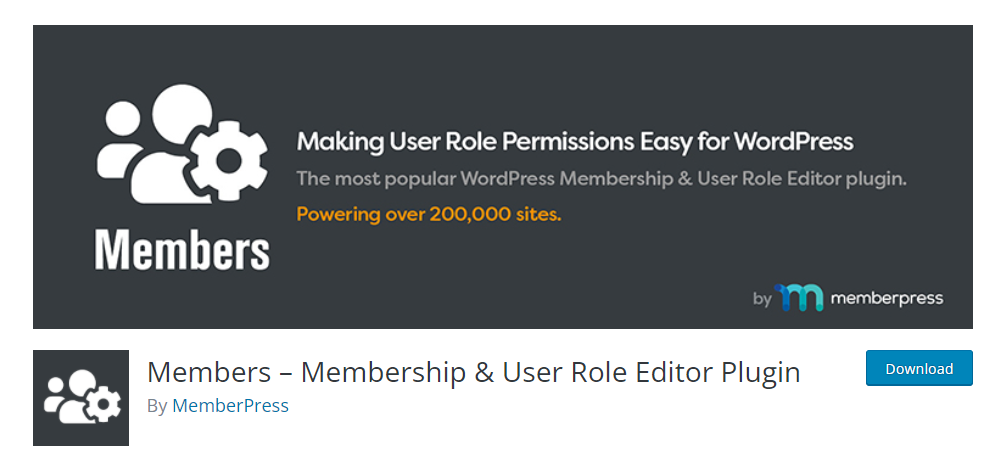The height and width of the screenshot is (464, 1008).
Task: Click the blue Download button
Action: tap(919, 368)
